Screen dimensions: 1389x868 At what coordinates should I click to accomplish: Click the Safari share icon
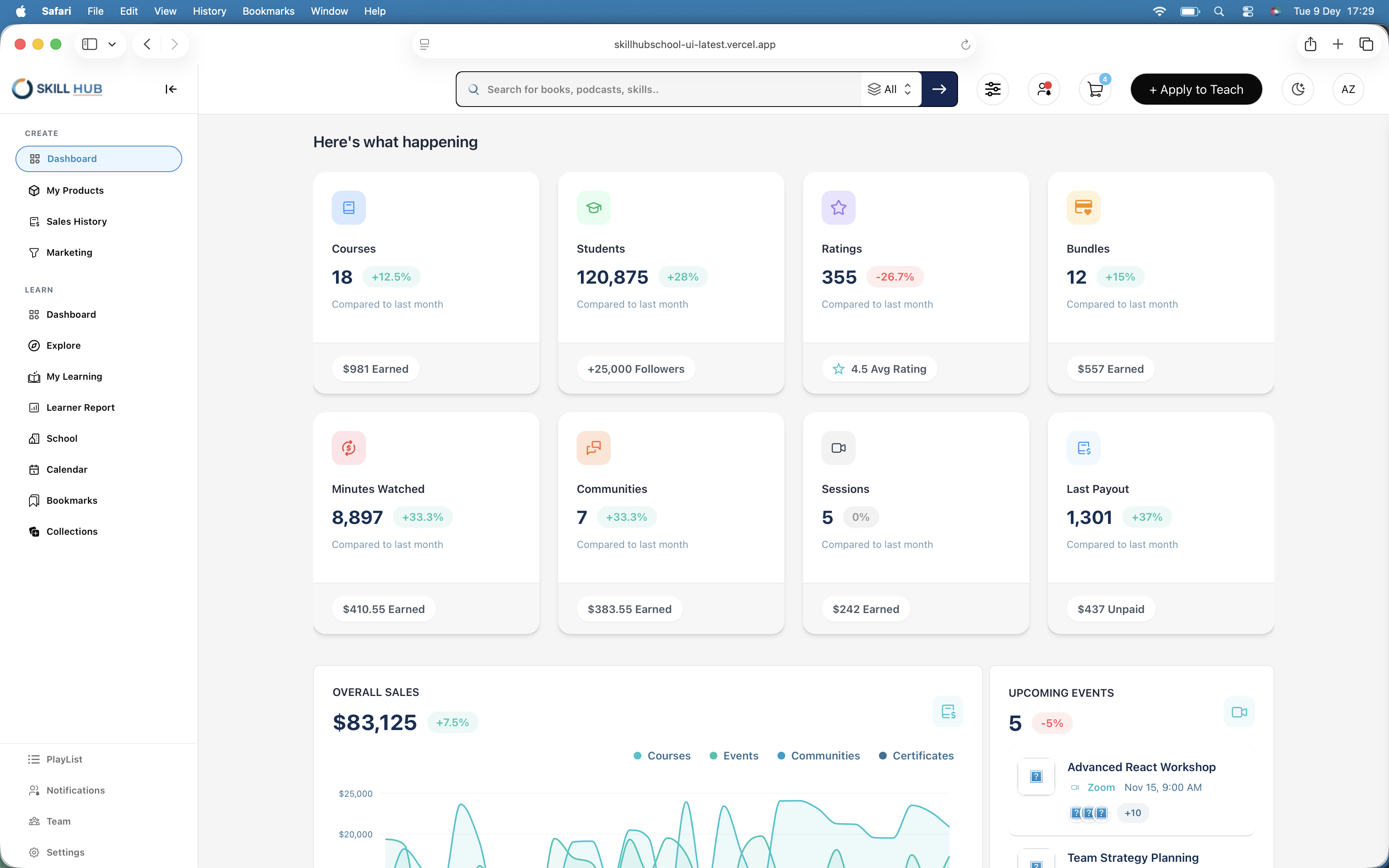[x=1310, y=44]
